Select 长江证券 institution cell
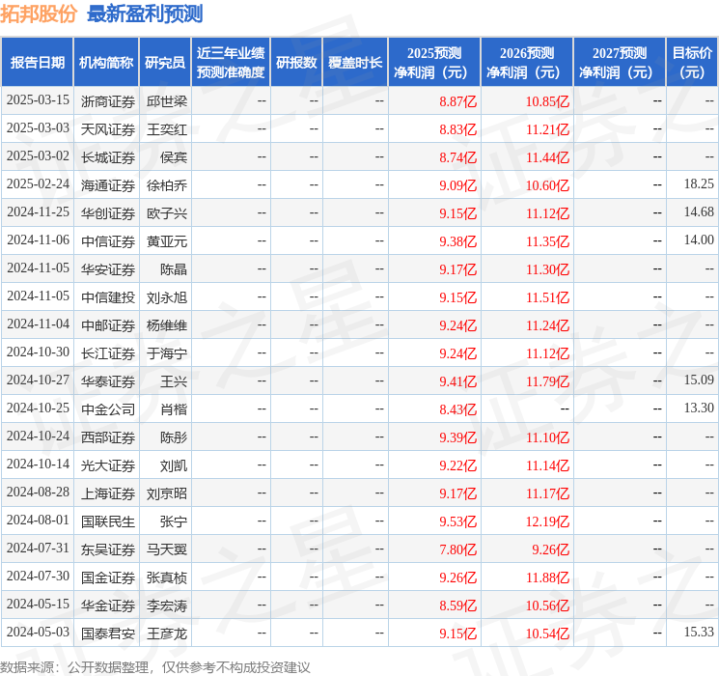The image size is (719, 676). pos(108,353)
